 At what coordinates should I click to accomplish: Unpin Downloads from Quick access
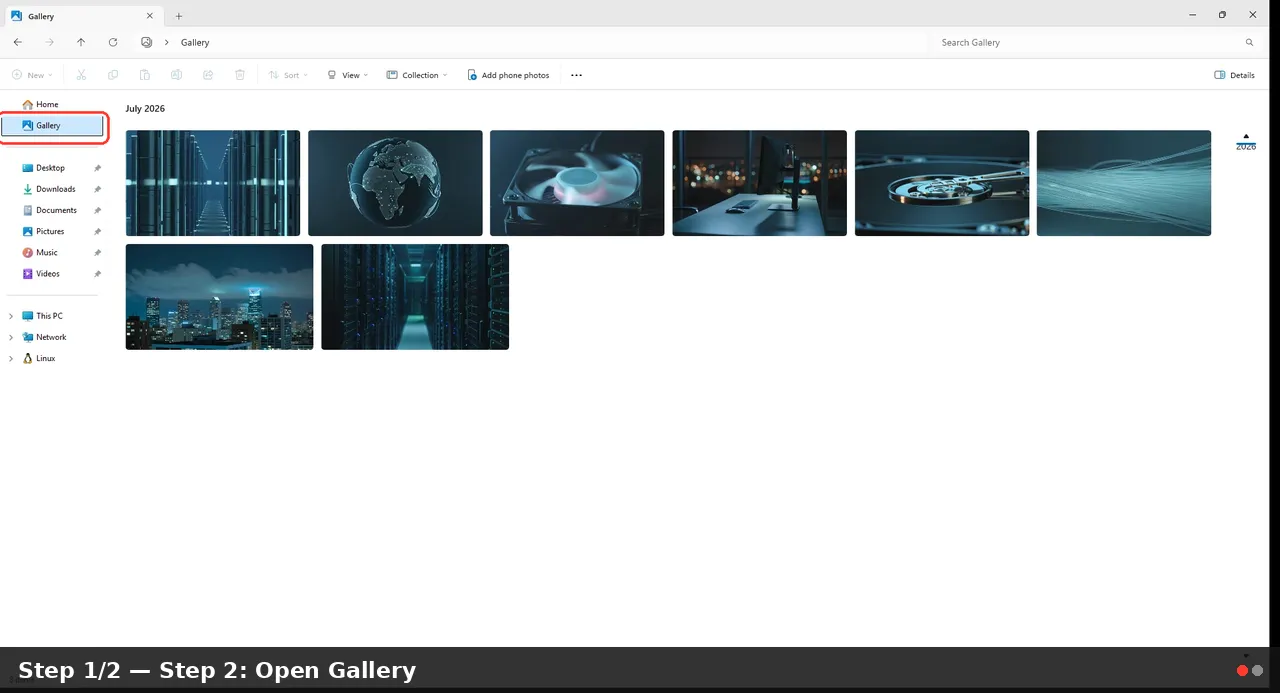pos(97,189)
